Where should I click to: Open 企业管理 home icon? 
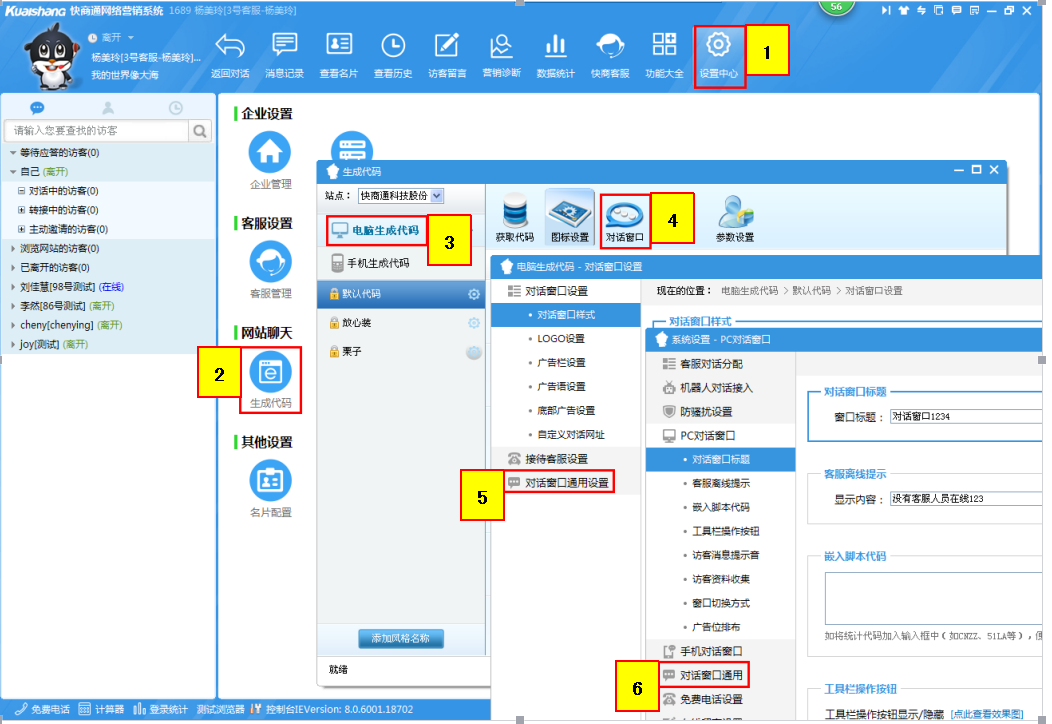[x=270, y=160]
